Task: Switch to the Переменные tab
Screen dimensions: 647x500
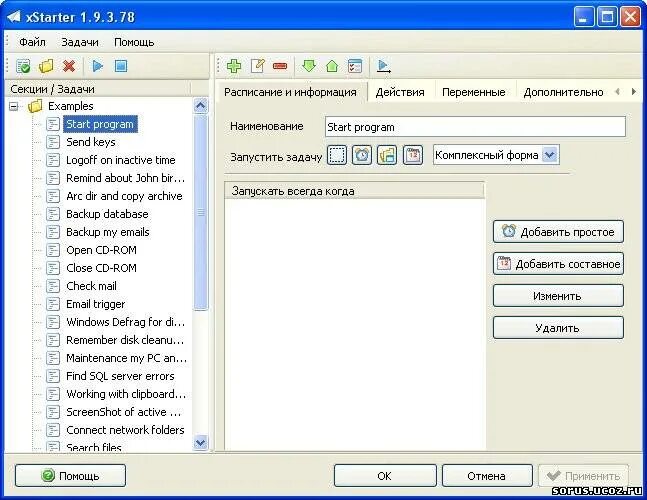Action: tap(474, 92)
